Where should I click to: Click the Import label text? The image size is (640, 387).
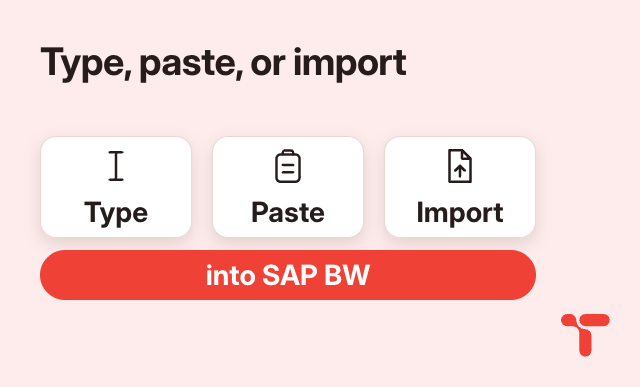[x=460, y=214]
